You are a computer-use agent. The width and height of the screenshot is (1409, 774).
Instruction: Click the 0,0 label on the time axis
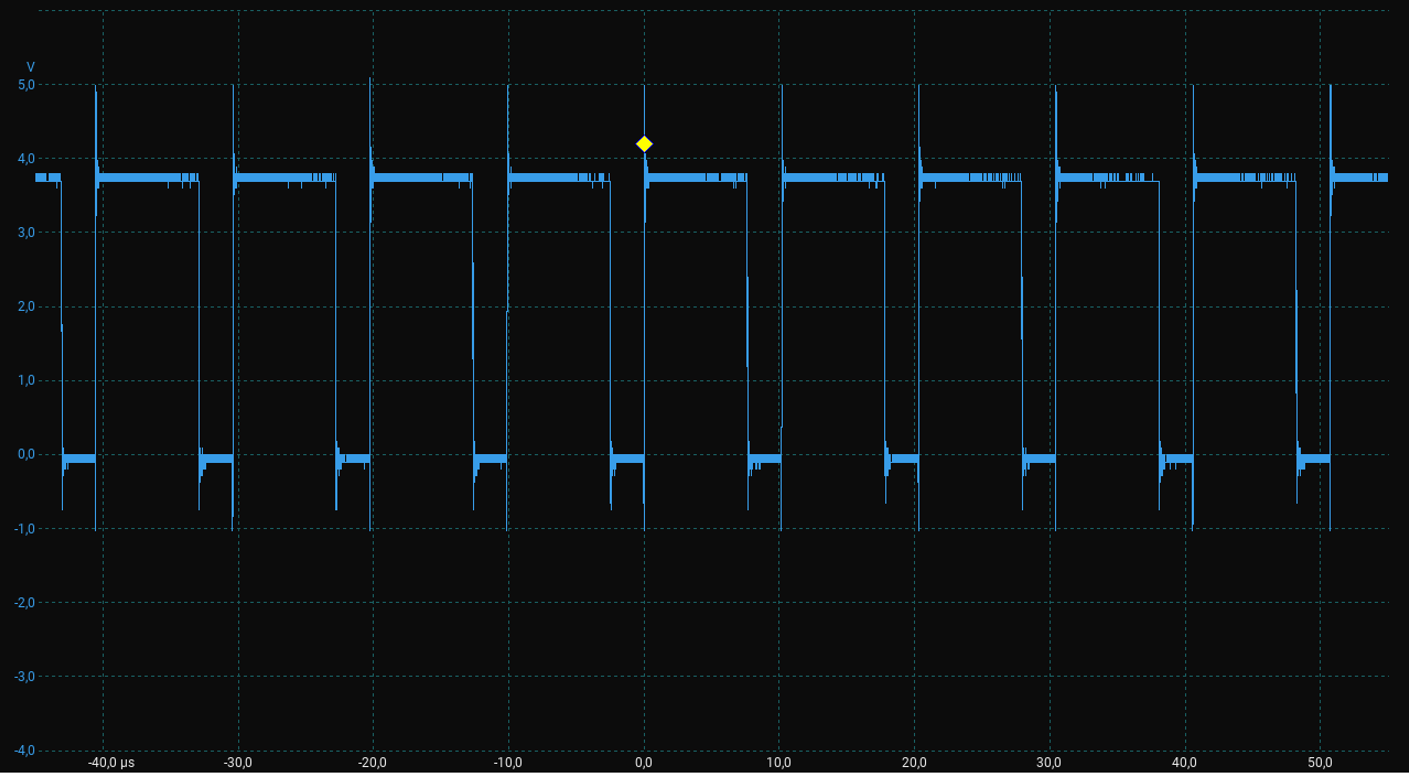click(x=644, y=763)
